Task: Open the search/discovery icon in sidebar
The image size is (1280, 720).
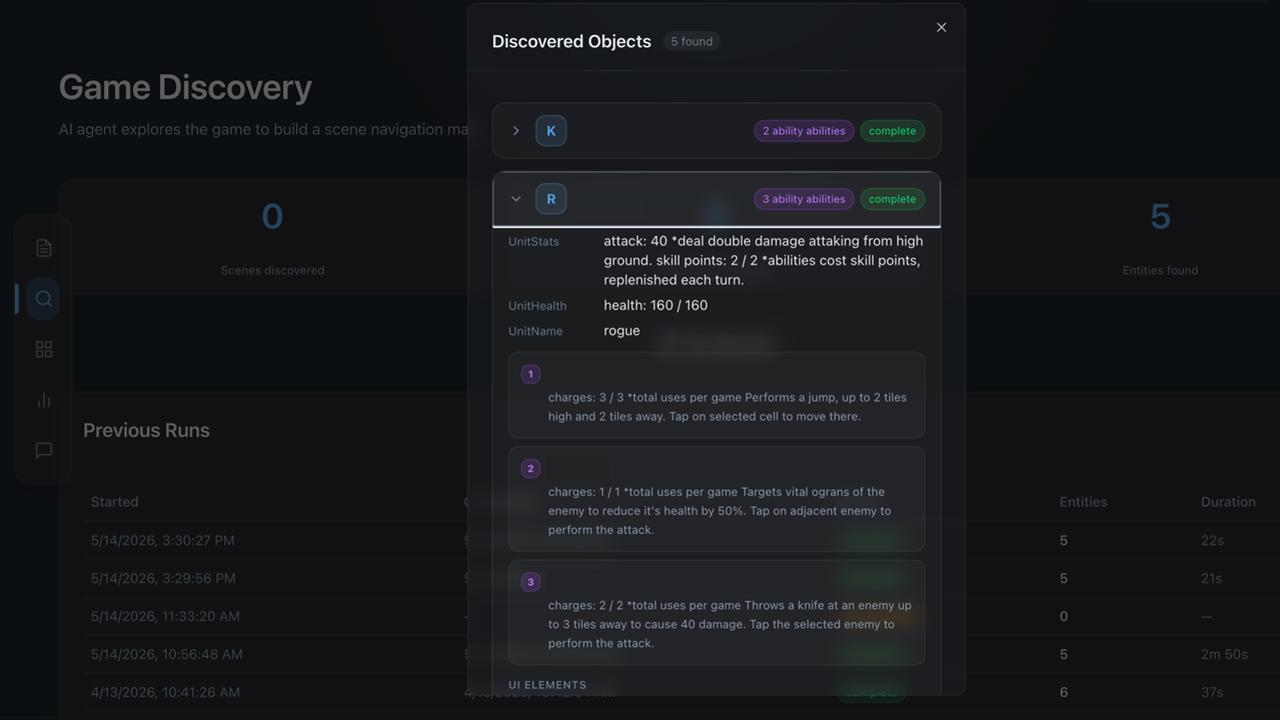Action: [x=44, y=298]
